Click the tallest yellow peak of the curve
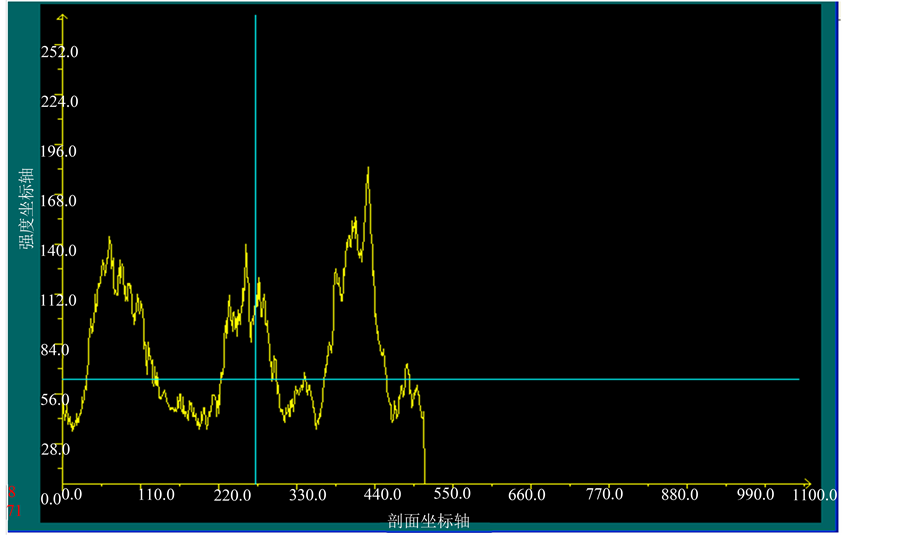Screen dimensions: 903x535 pyautogui.click(x=368, y=169)
